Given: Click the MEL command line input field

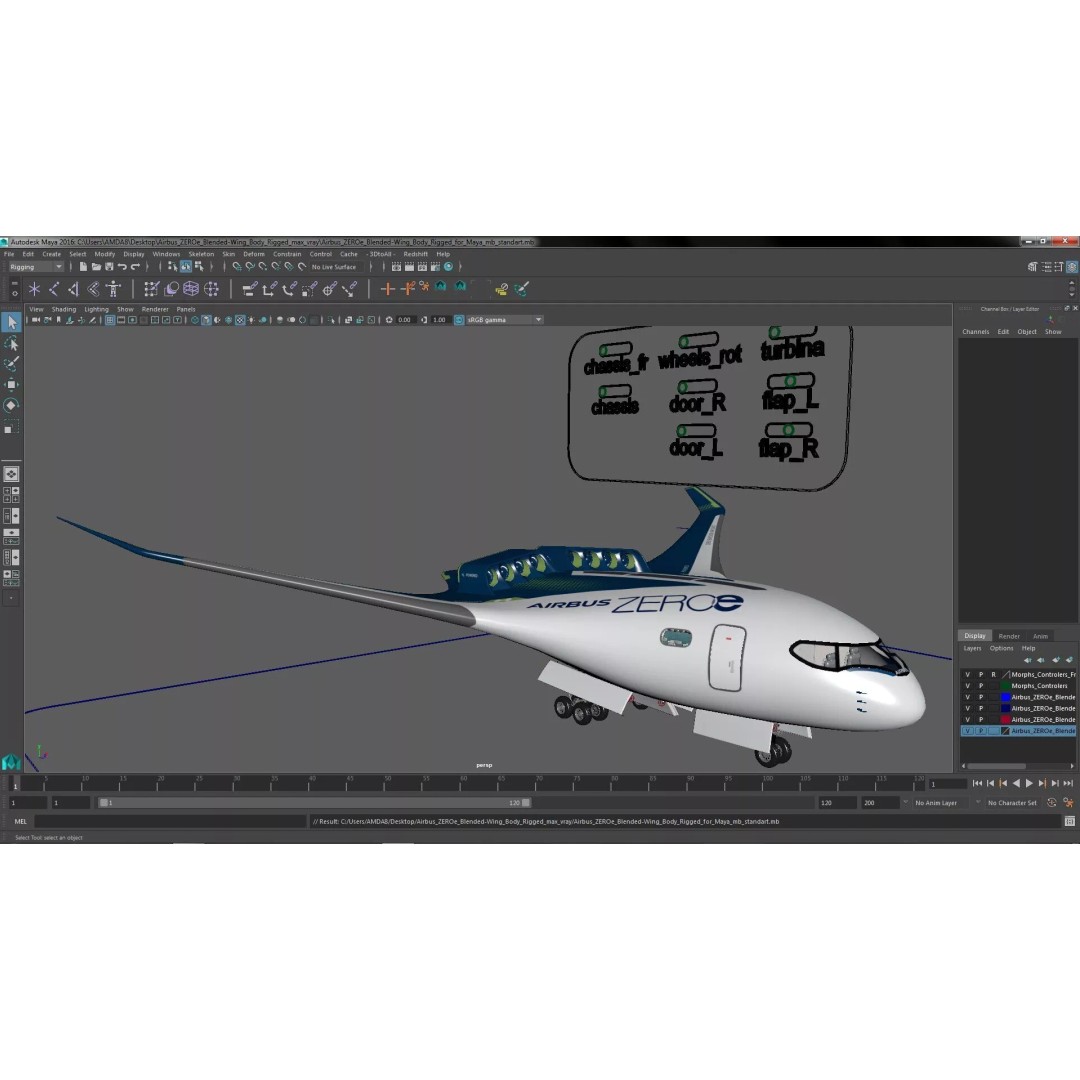Looking at the screenshot, I should (x=170, y=821).
